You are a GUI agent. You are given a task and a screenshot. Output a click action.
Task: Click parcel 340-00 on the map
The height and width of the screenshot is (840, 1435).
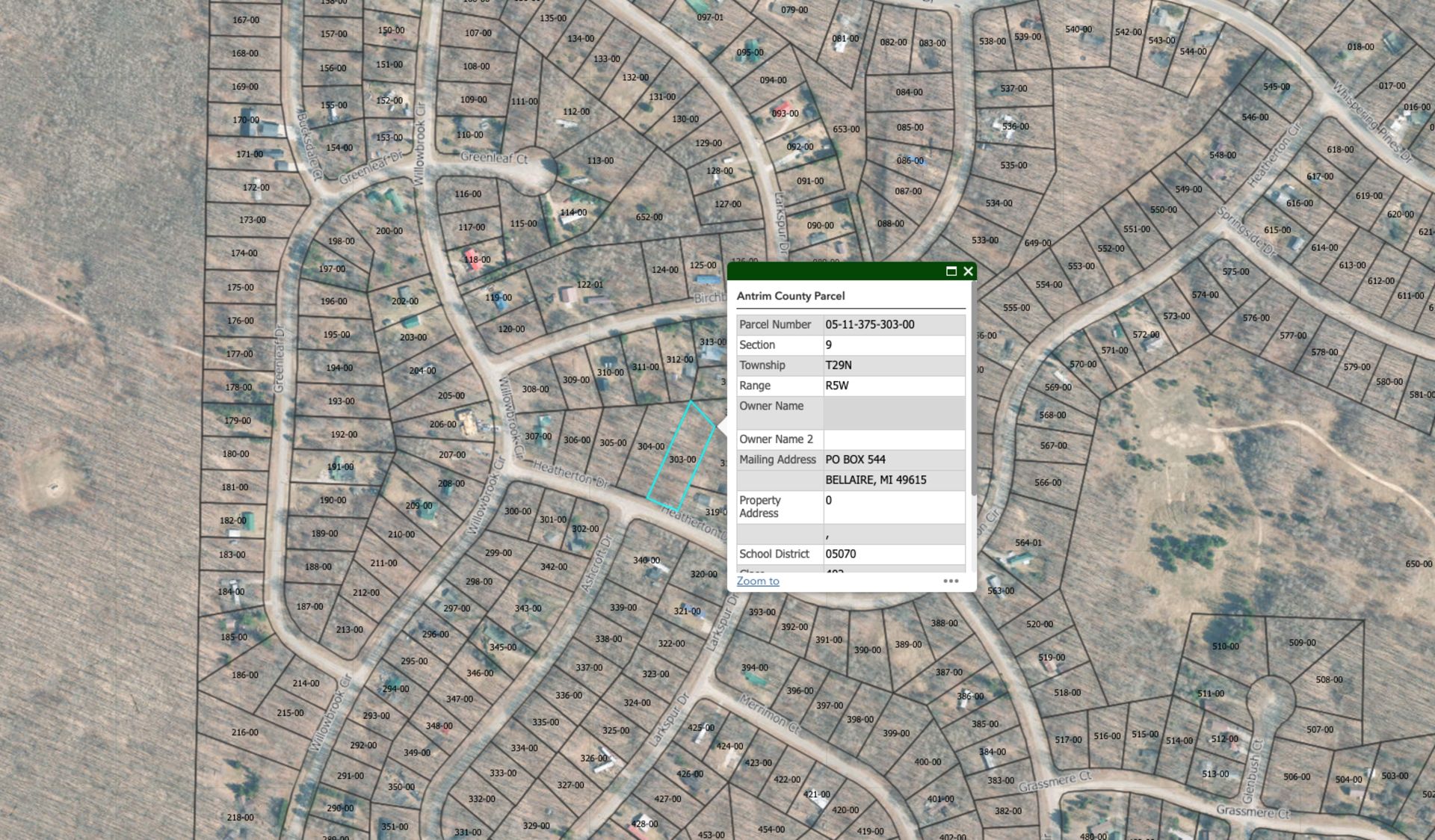[646, 560]
